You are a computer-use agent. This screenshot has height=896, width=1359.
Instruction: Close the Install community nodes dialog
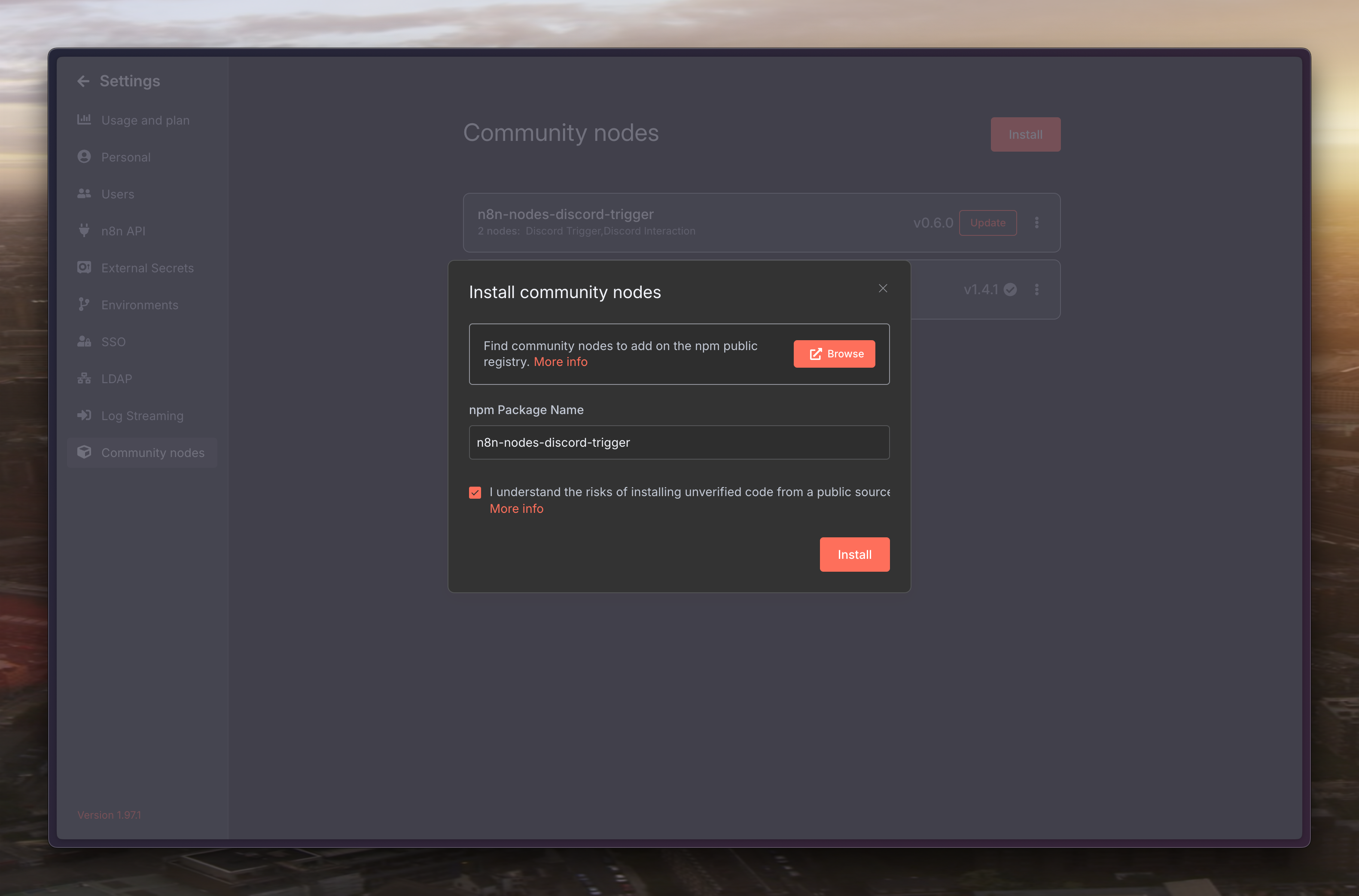[x=883, y=289]
